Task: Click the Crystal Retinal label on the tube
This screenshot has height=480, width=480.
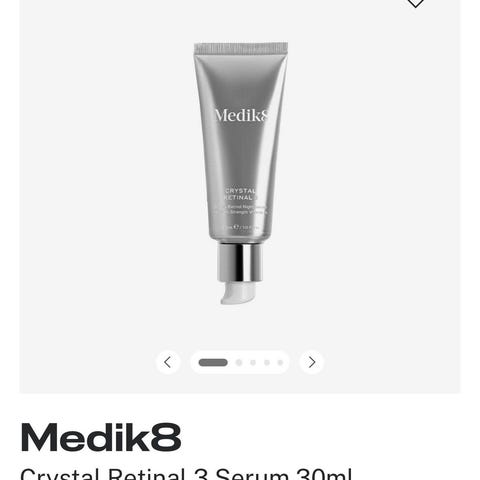Action: coord(241,194)
